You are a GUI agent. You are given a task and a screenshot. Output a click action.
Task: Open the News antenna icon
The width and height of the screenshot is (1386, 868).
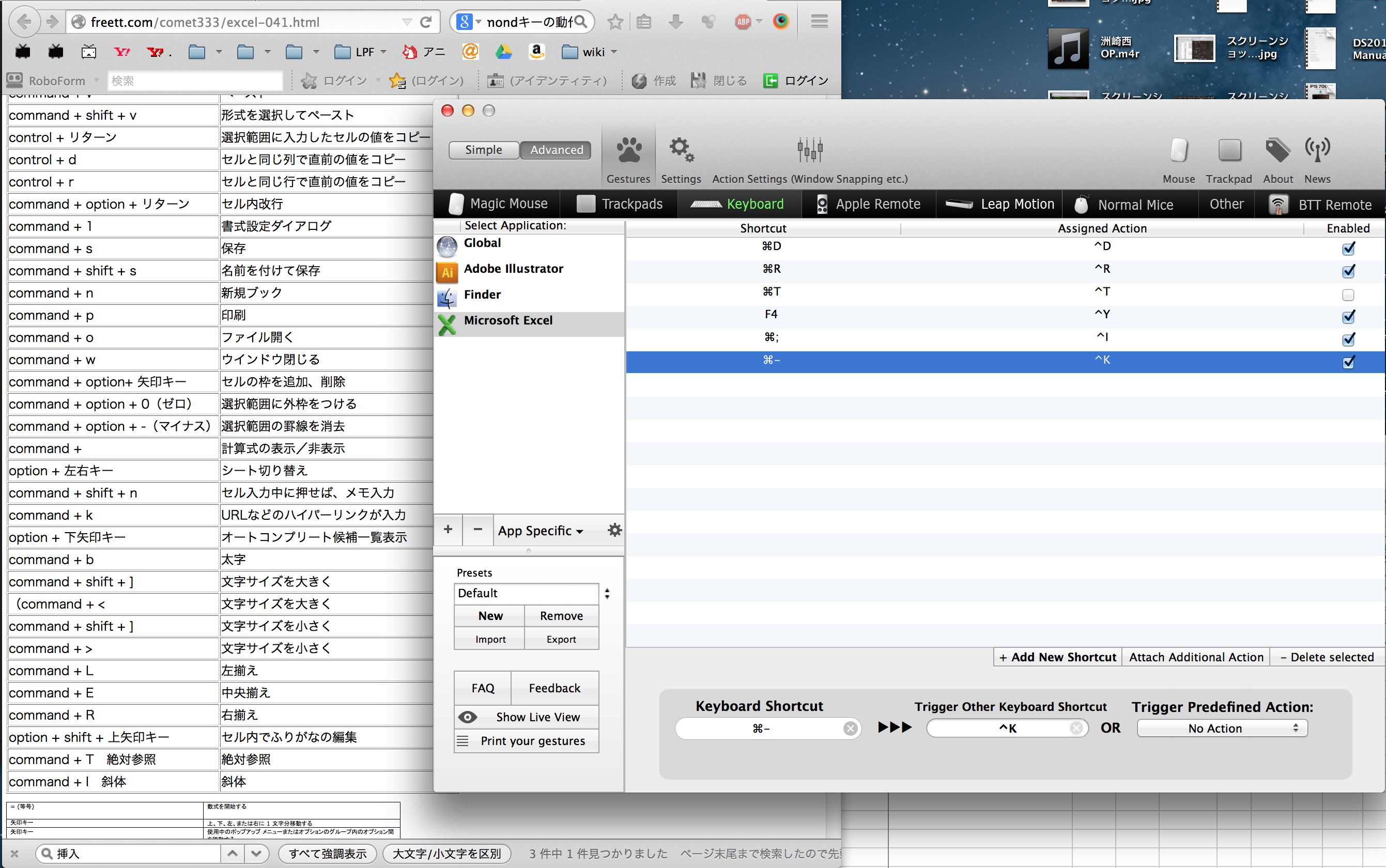coord(1317,150)
